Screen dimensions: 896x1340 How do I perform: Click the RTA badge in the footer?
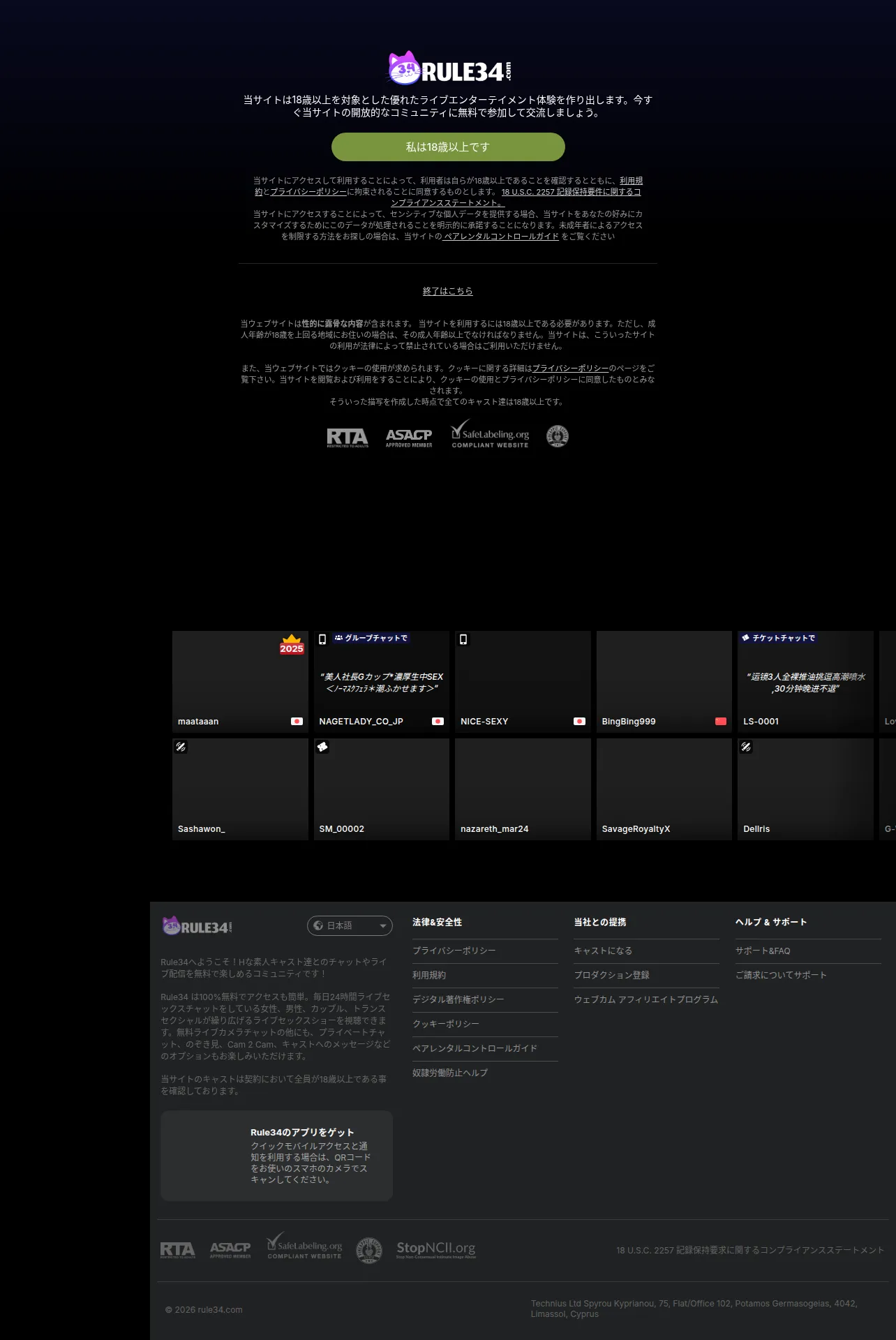point(177,1250)
